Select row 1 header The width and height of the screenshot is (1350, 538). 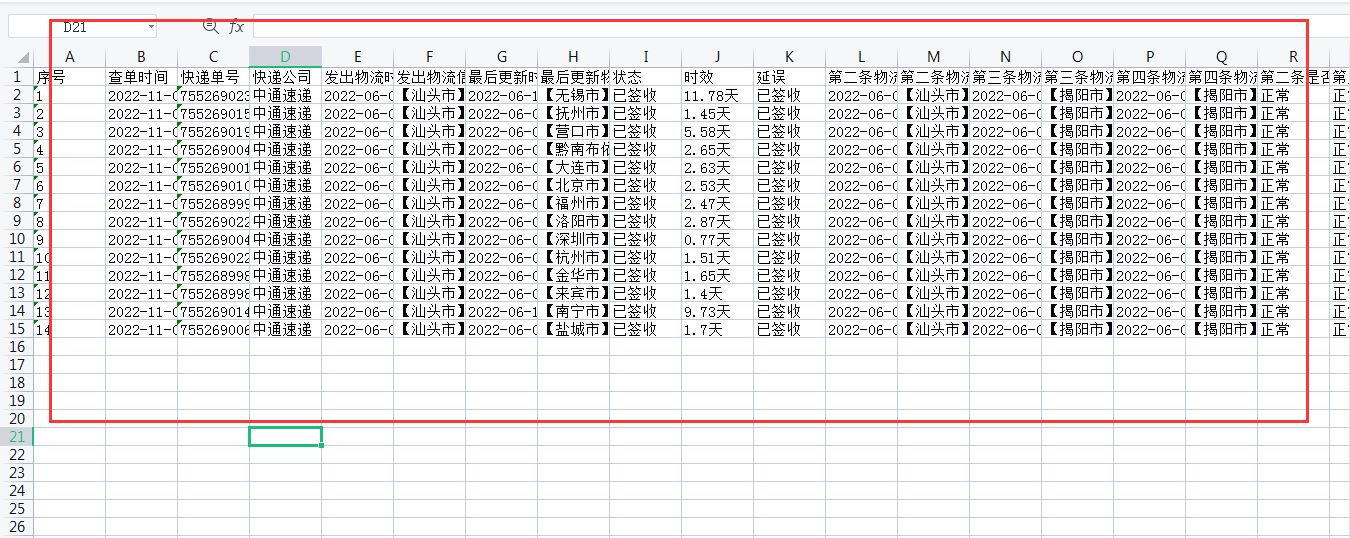click(16, 77)
